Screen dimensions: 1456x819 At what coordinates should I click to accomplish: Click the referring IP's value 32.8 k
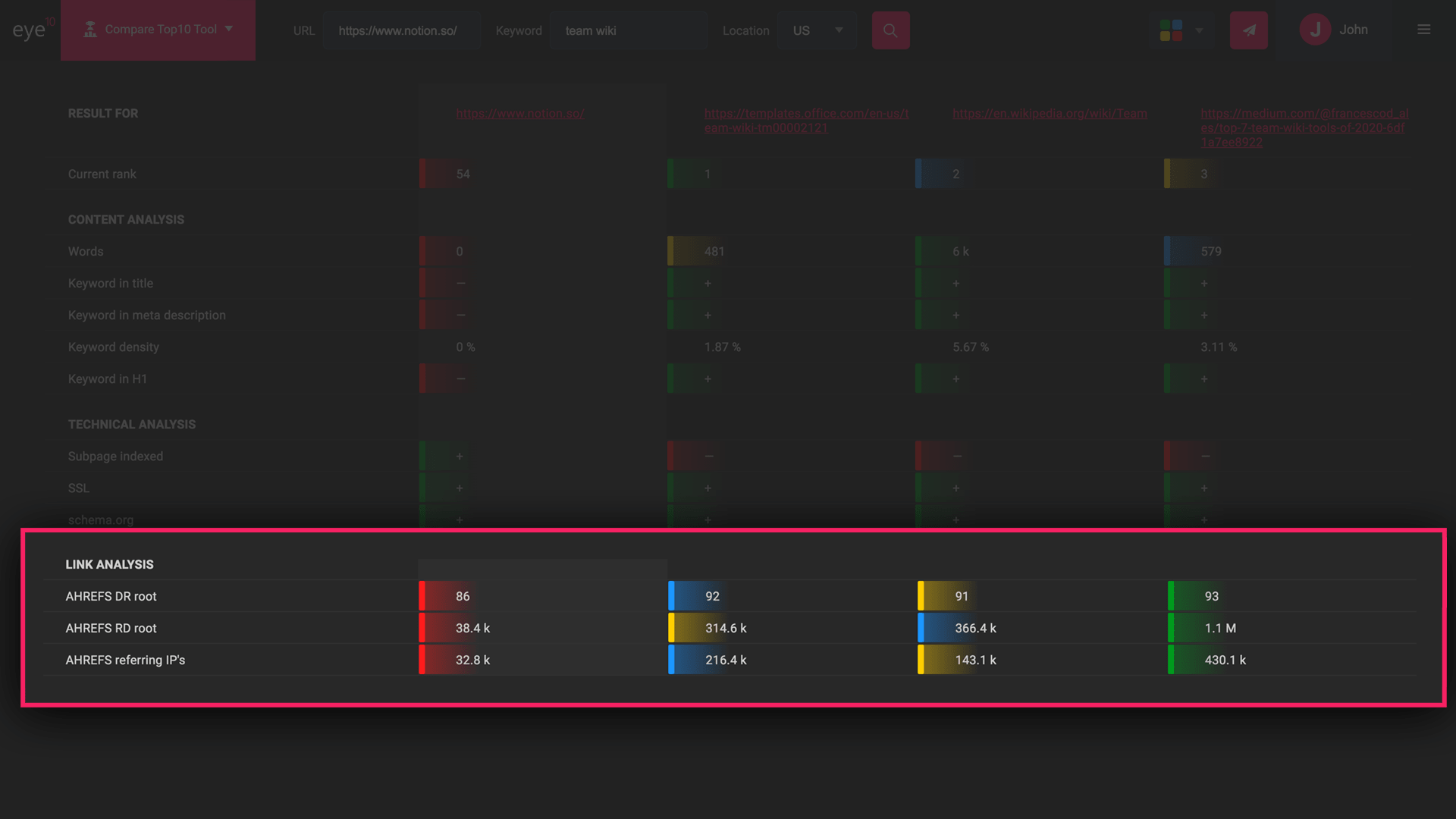(472, 660)
